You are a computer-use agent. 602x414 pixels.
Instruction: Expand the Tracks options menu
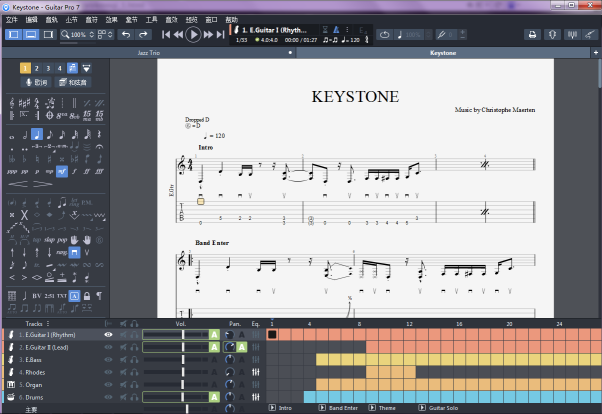click(49, 324)
